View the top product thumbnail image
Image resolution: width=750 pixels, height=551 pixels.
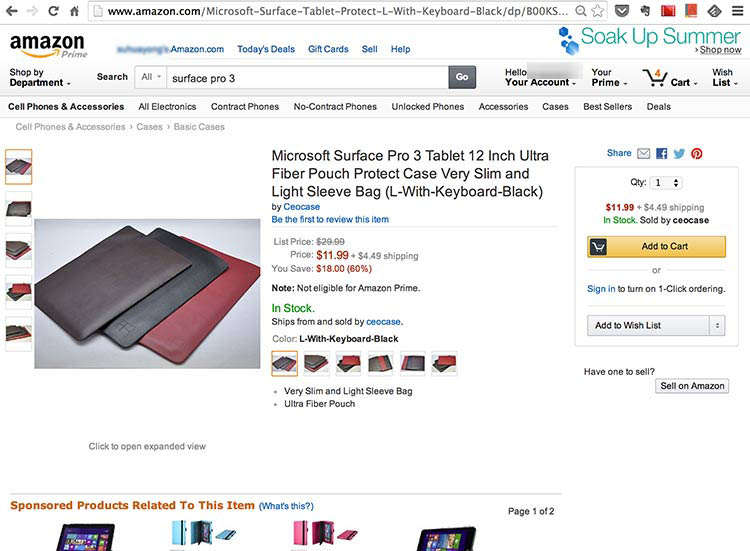(19, 166)
